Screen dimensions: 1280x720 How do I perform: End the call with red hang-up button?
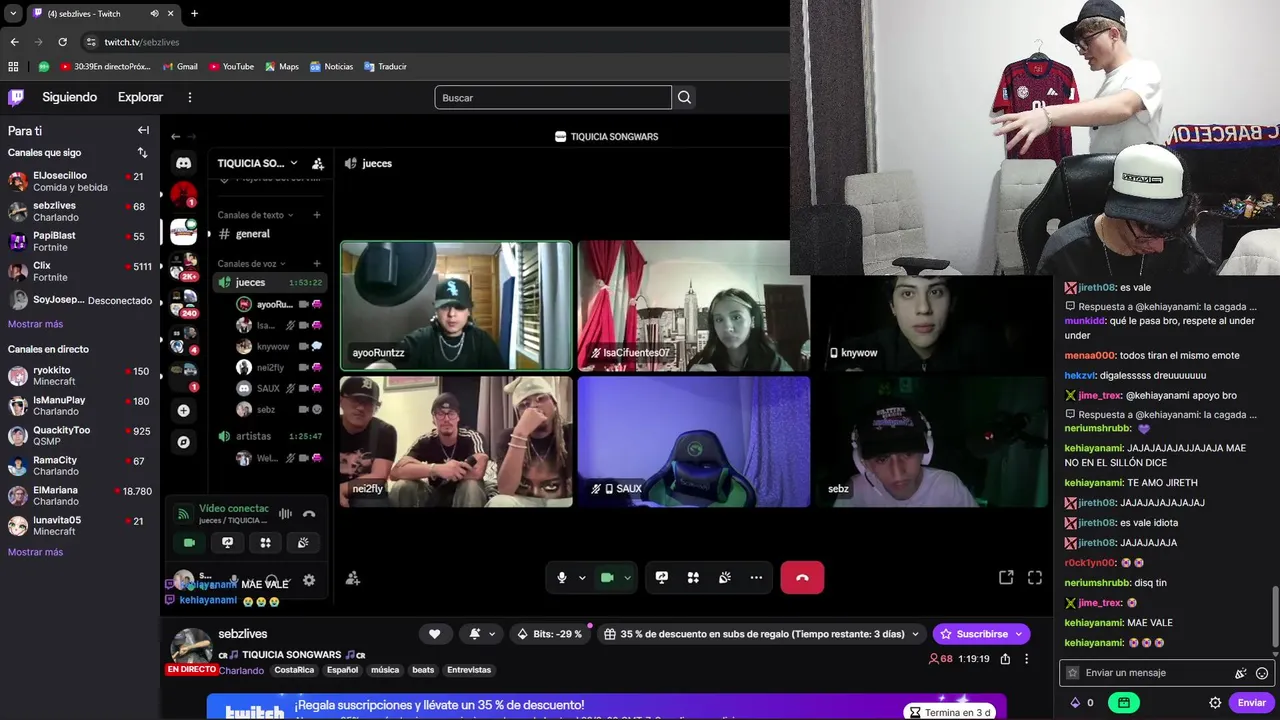(x=802, y=577)
